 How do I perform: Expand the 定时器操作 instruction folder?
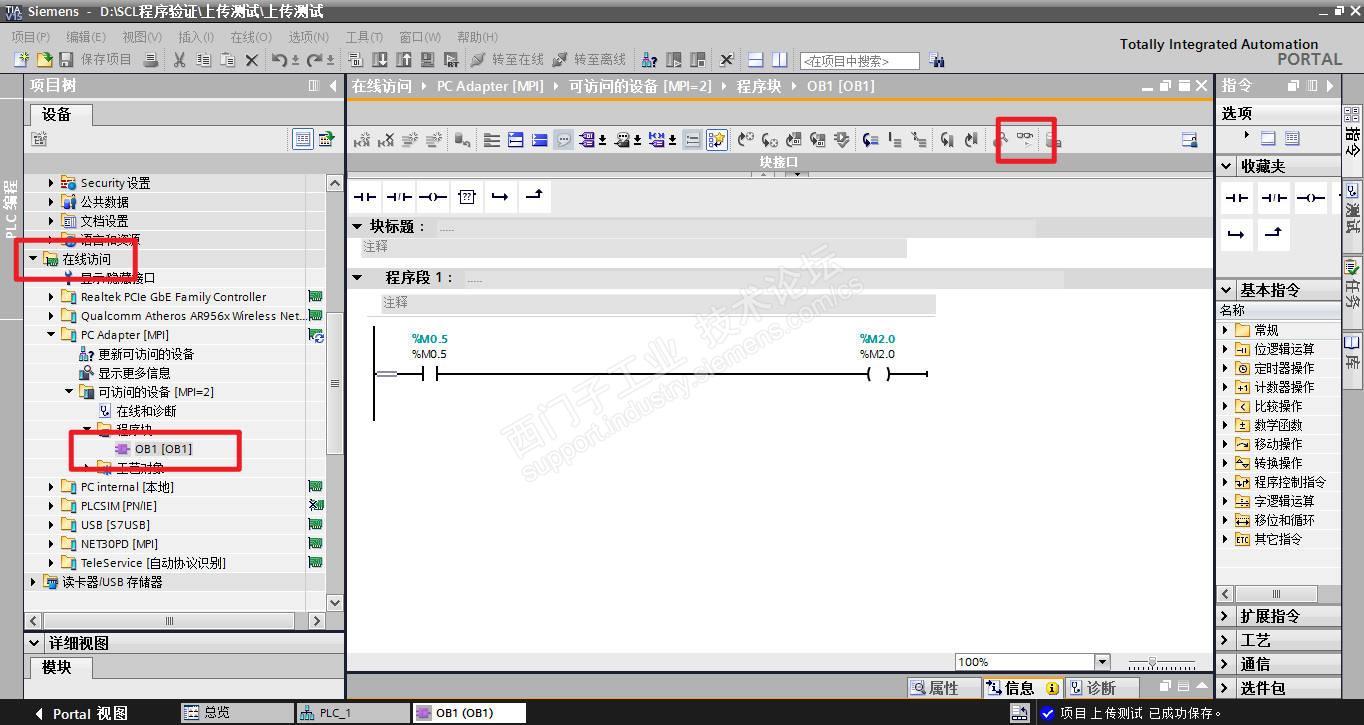[x=1226, y=368]
